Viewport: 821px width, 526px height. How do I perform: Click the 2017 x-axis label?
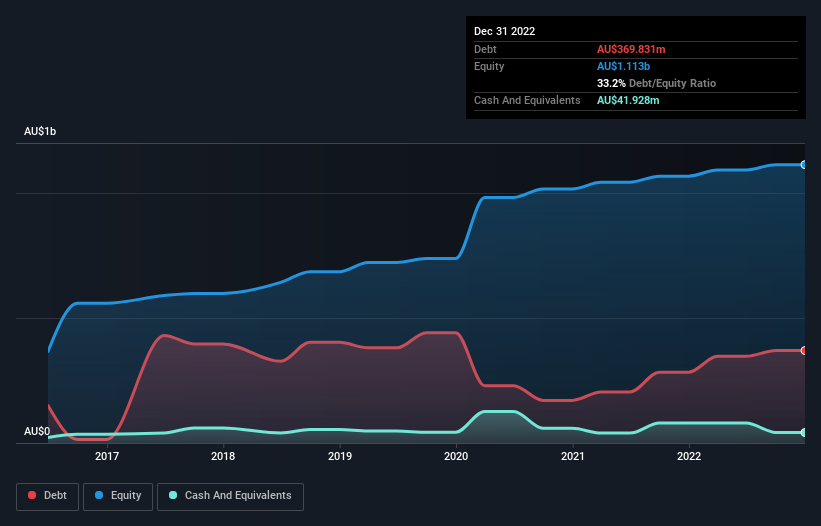[107, 456]
